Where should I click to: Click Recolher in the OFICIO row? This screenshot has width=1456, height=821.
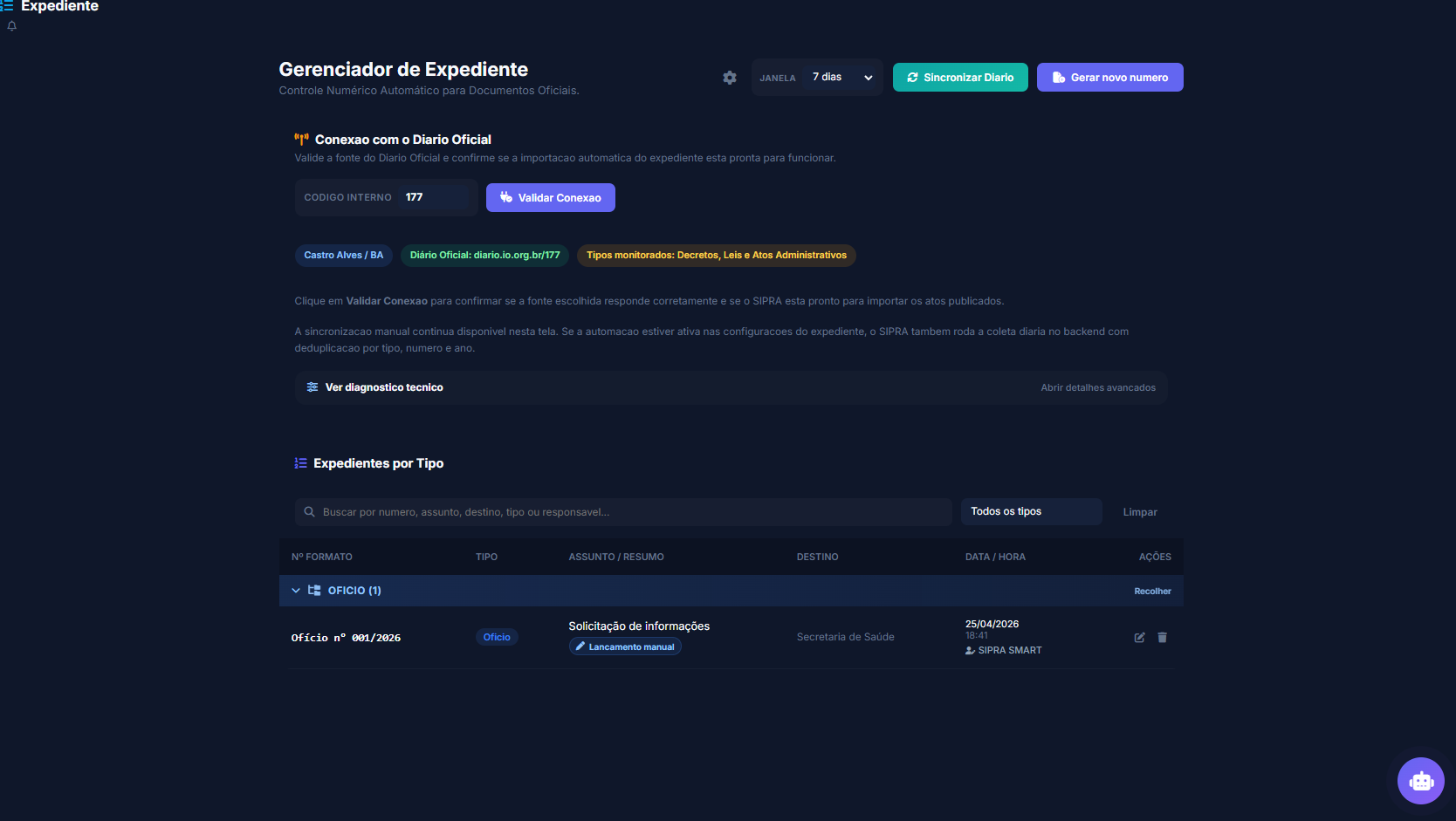click(1152, 592)
